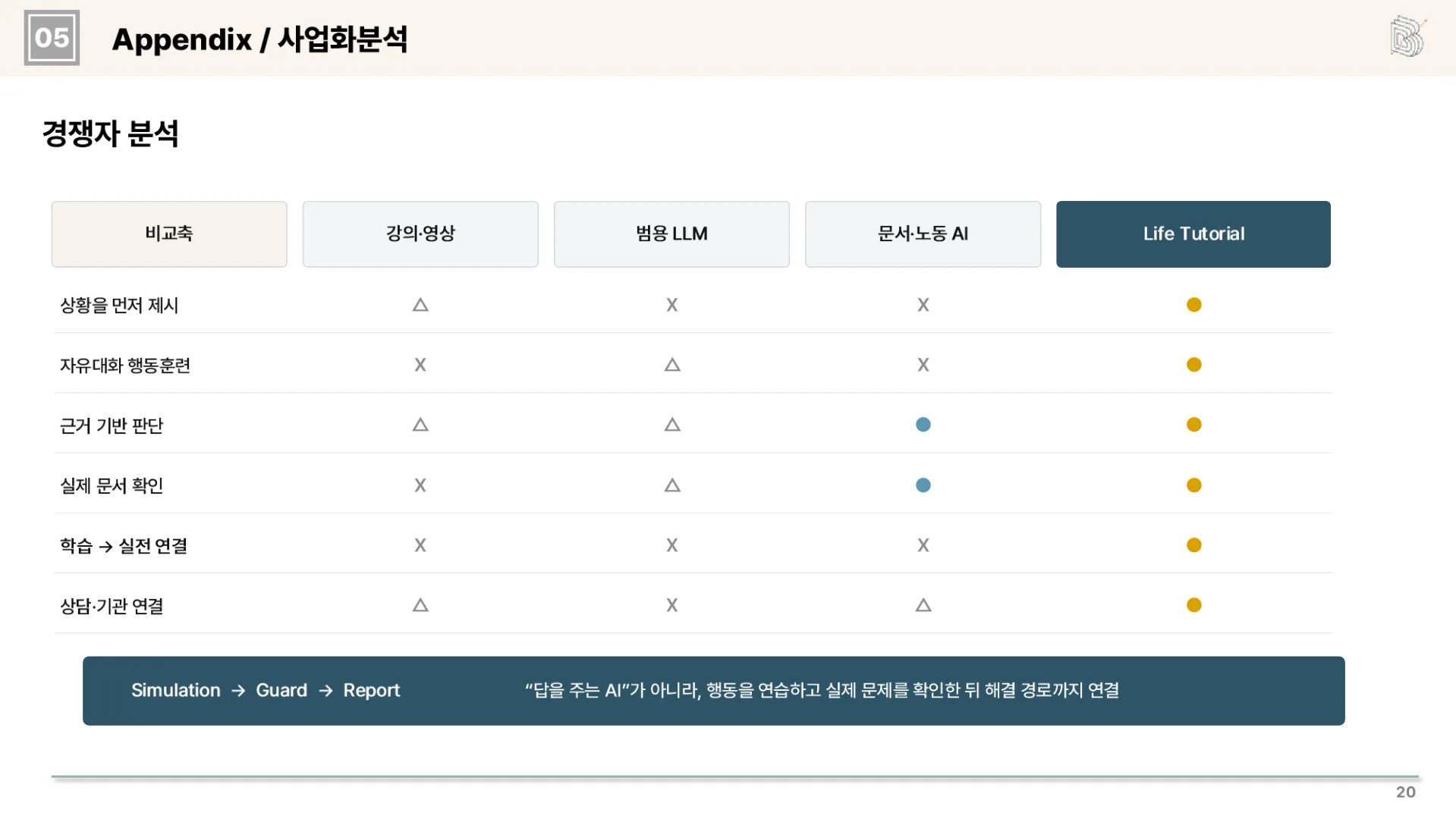Click the logo icon at top right

1407,36
